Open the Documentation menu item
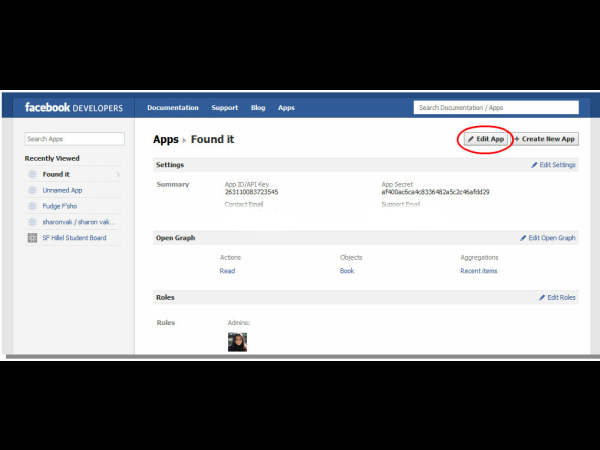600x450 pixels. (x=173, y=108)
